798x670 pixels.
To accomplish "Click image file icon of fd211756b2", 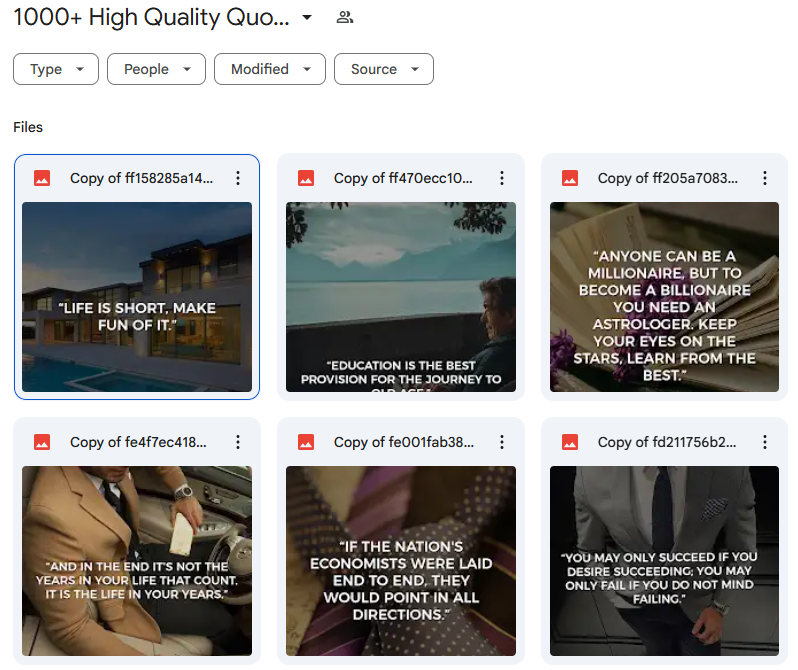I will 569,442.
